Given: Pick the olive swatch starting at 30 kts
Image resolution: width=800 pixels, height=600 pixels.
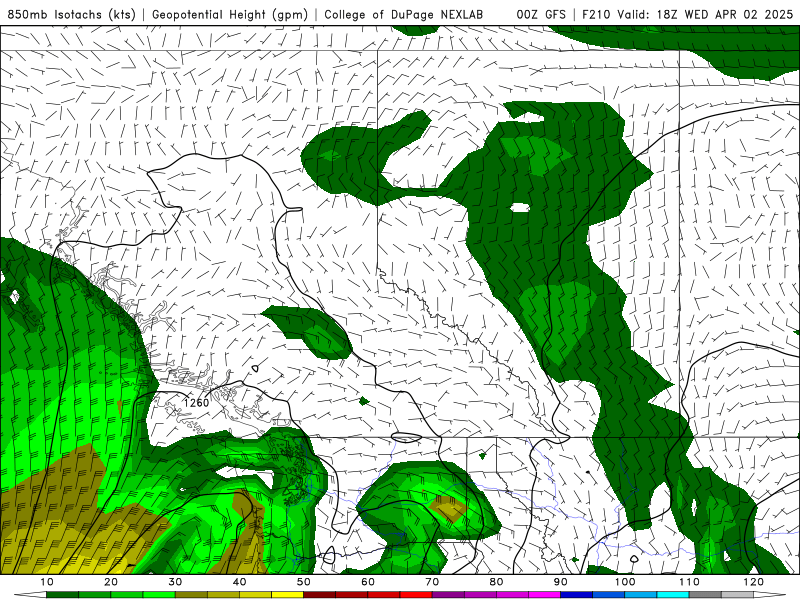Looking at the screenshot, I should [x=191, y=595].
